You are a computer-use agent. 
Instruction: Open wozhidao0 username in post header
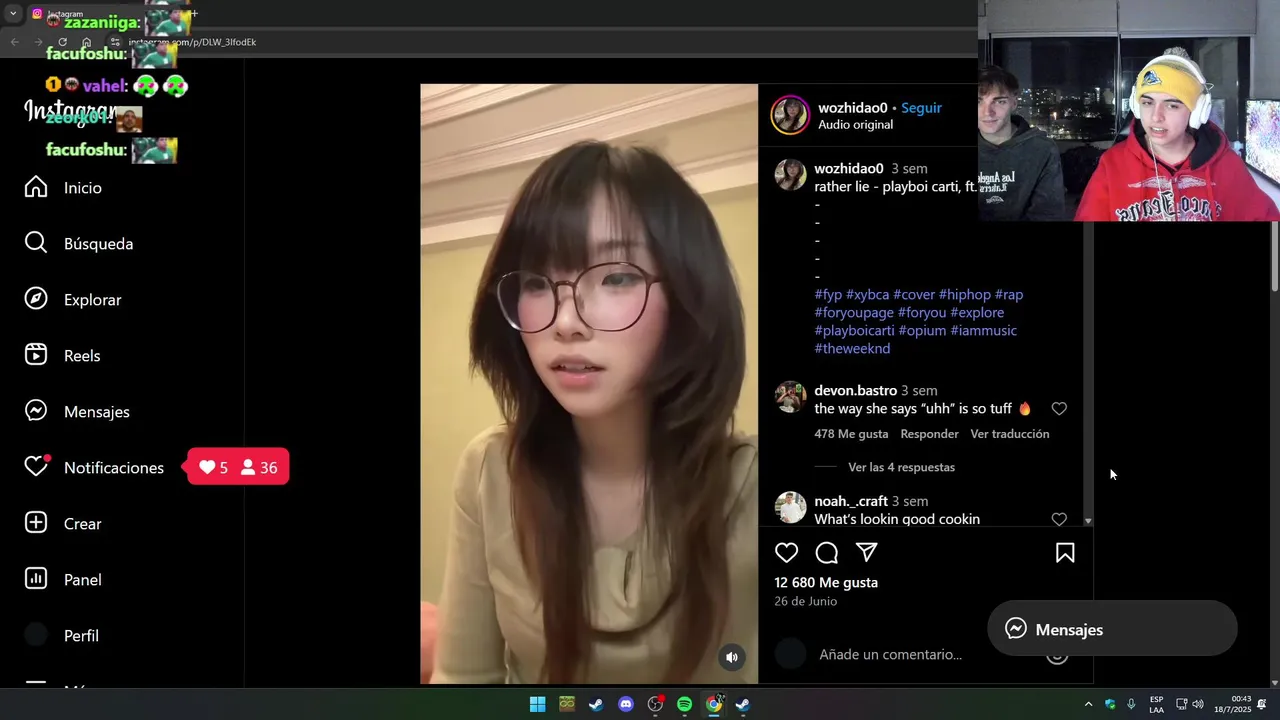pyautogui.click(x=853, y=108)
